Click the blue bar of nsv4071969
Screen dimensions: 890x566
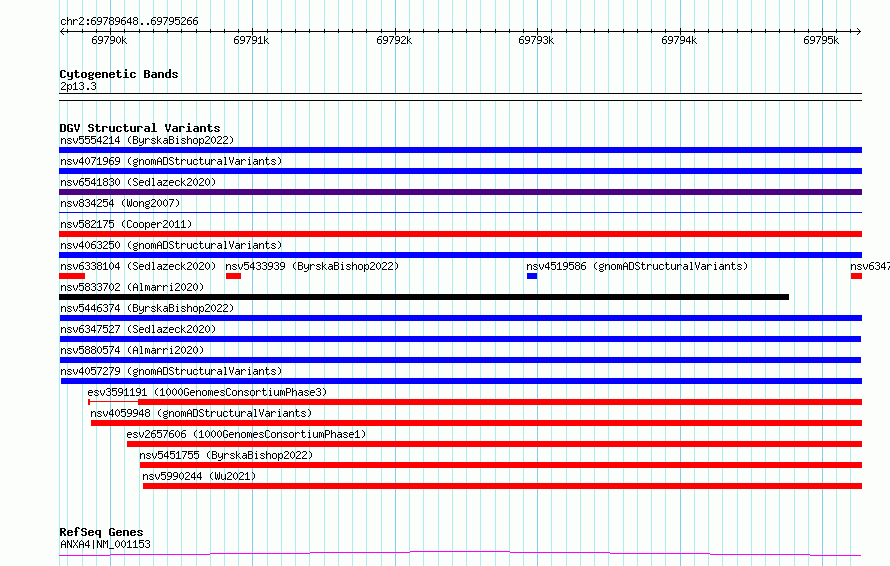[460, 171]
